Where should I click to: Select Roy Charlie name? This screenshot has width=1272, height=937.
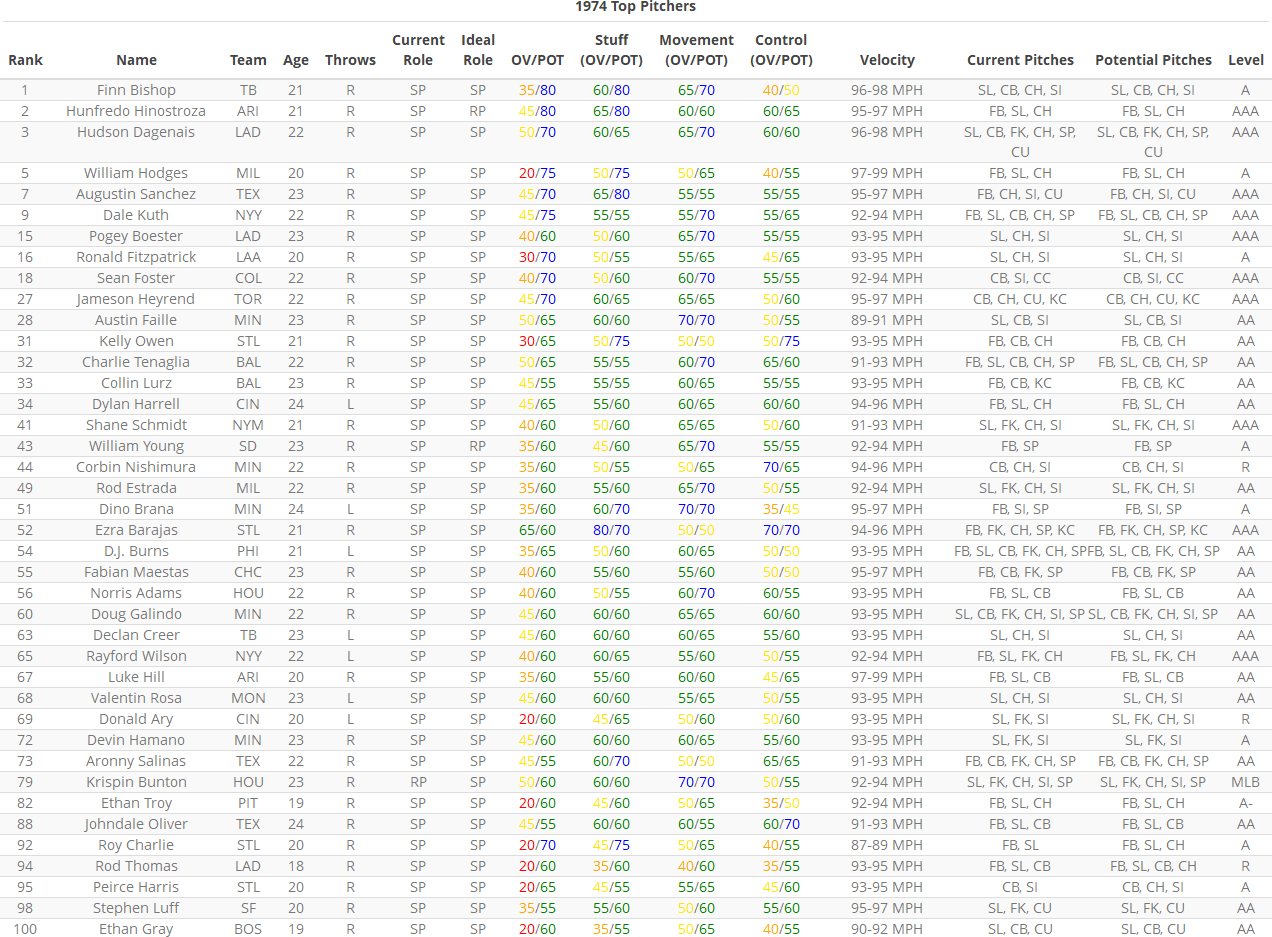[136, 845]
